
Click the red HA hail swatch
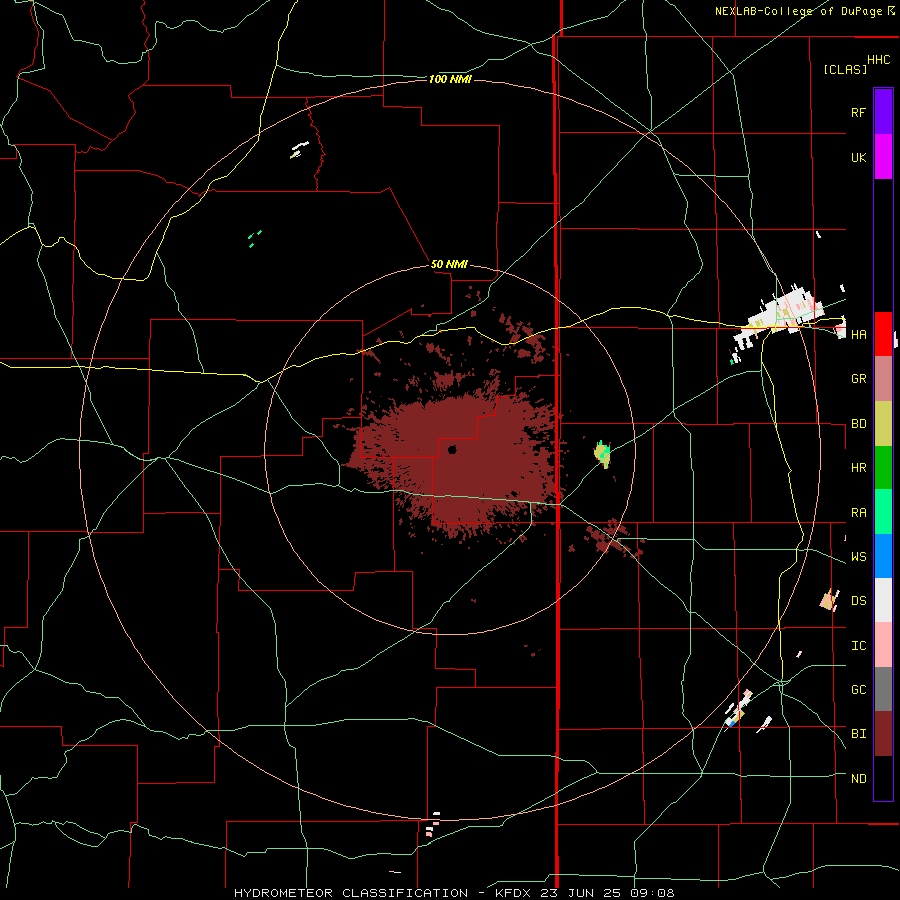tap(883, 334)
